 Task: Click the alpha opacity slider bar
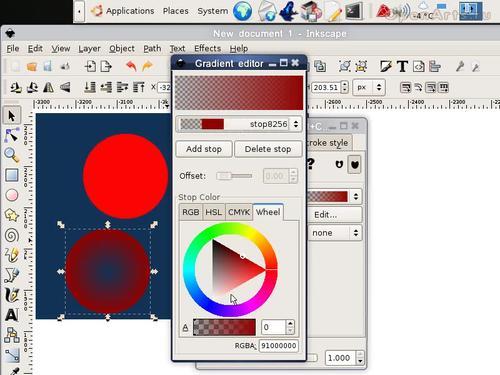click(x=224, y=327)
